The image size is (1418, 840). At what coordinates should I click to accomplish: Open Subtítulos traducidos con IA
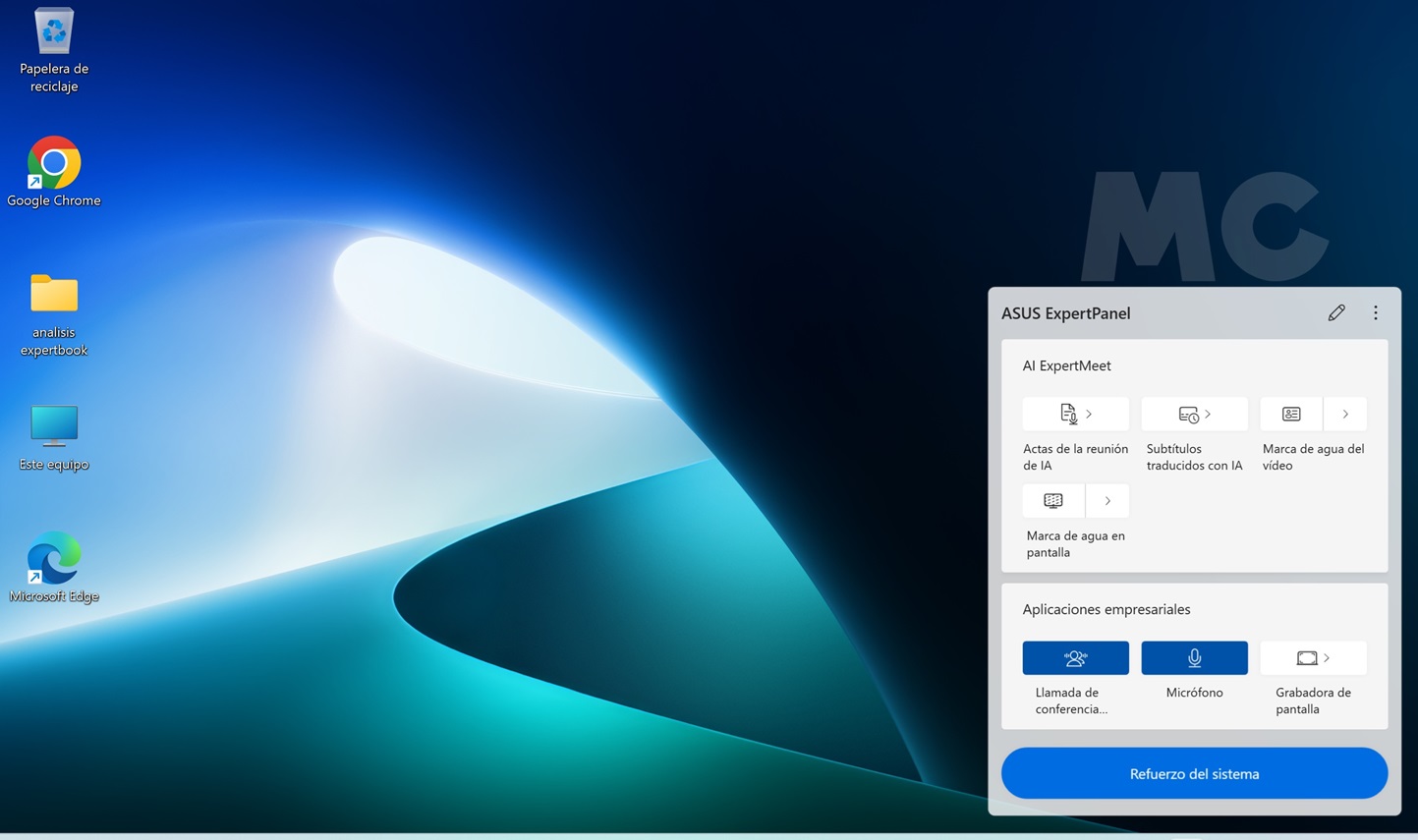tap(1194, 415)
